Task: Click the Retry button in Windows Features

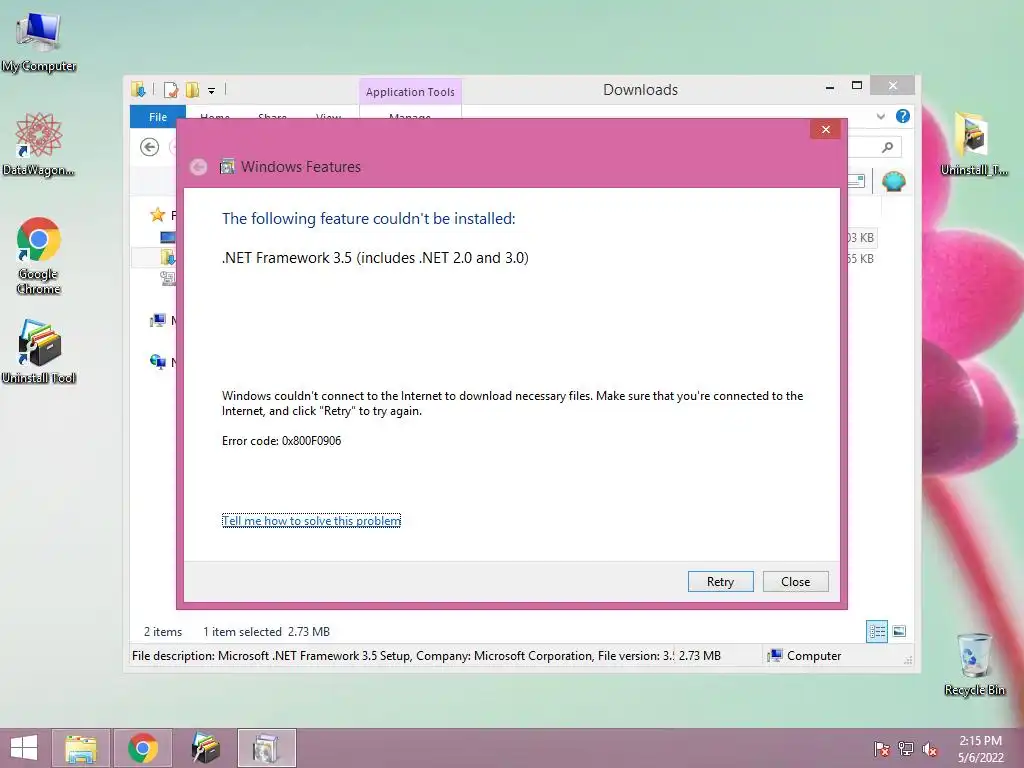Action: [x=720, y=581]
